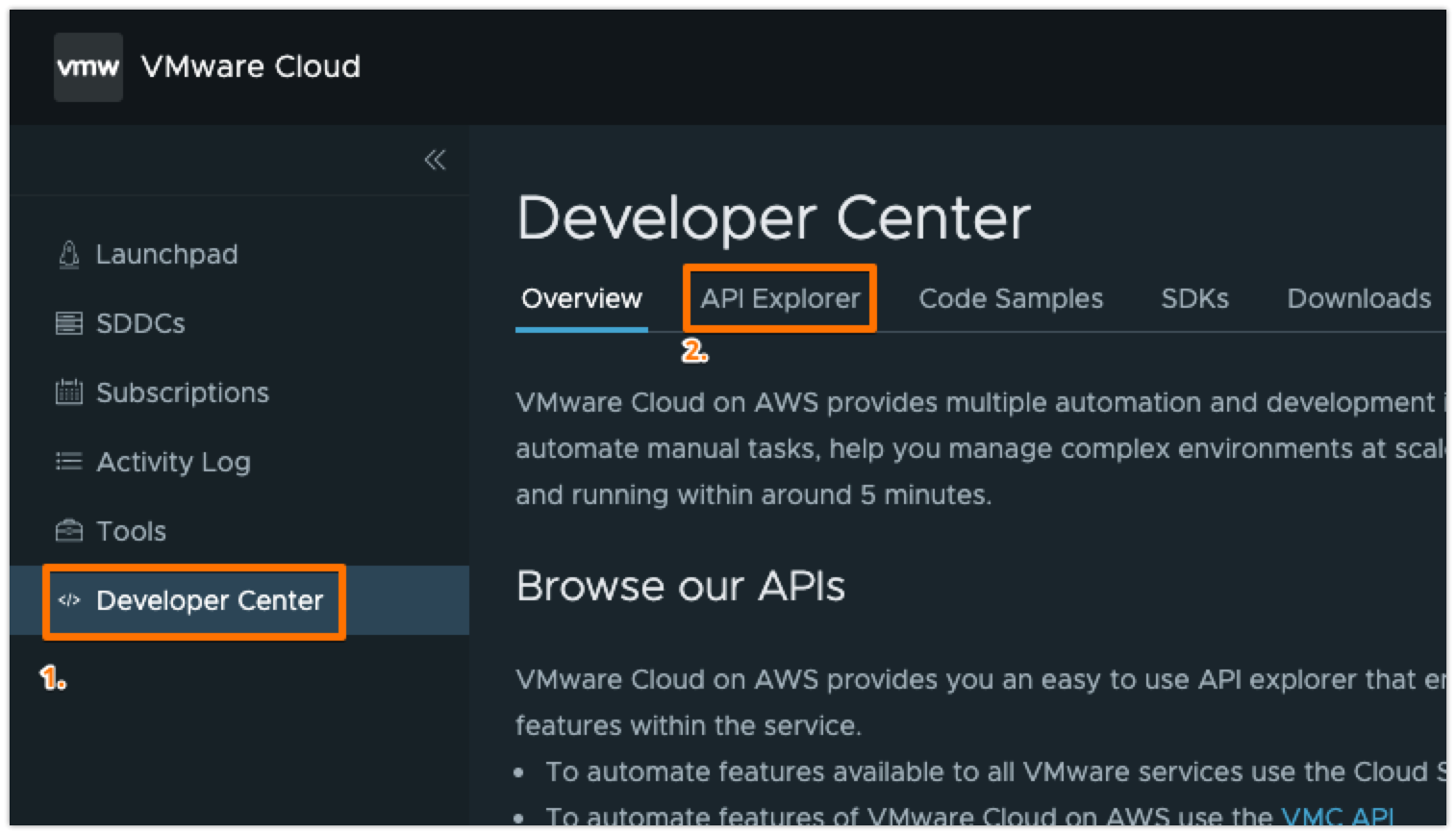Collapse the left navigation sidebar

pos(435,160)
